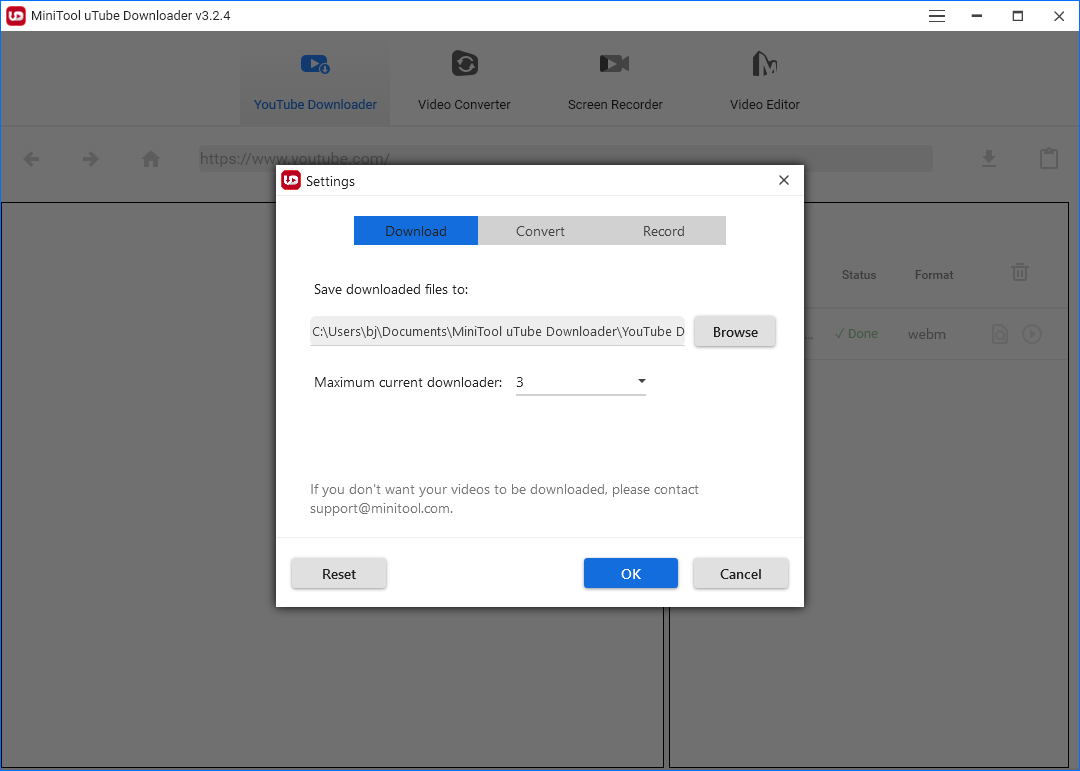Image resolution: width=1080 pixels, height=771 pixels.
Task: Click the trash delete icon in list header
Action: [1019, 272]
